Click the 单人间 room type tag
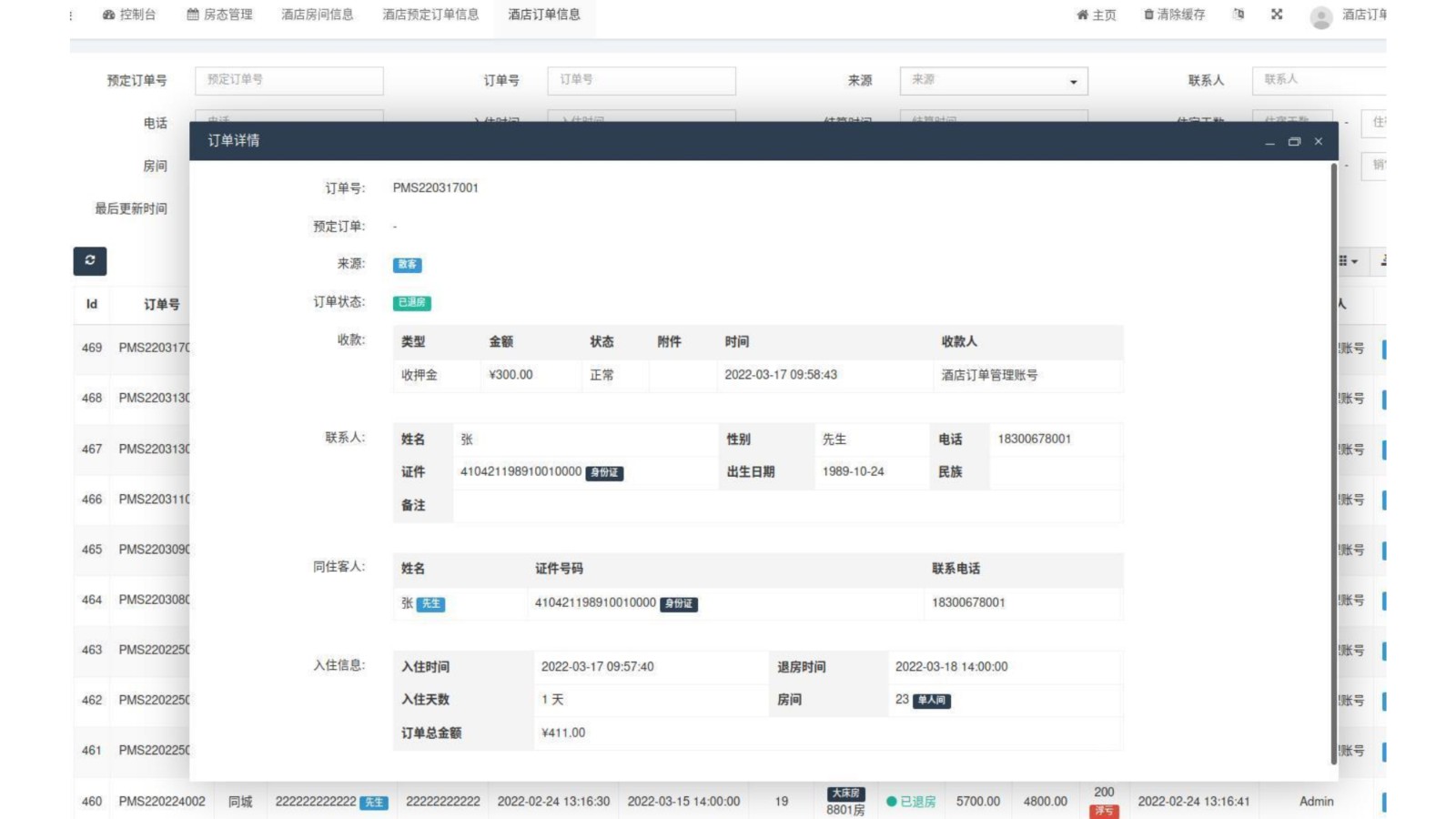Screen dimensions: 1456x819 932,701
